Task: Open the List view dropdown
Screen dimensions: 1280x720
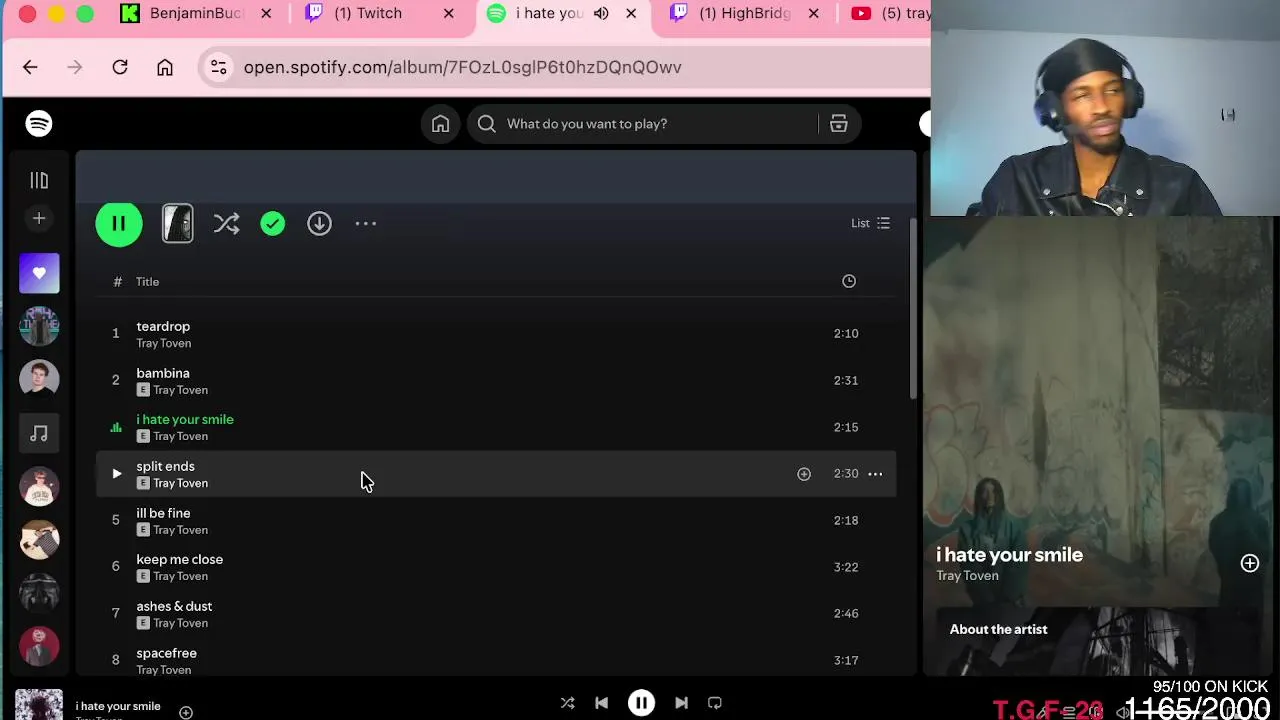Action: 870,223
